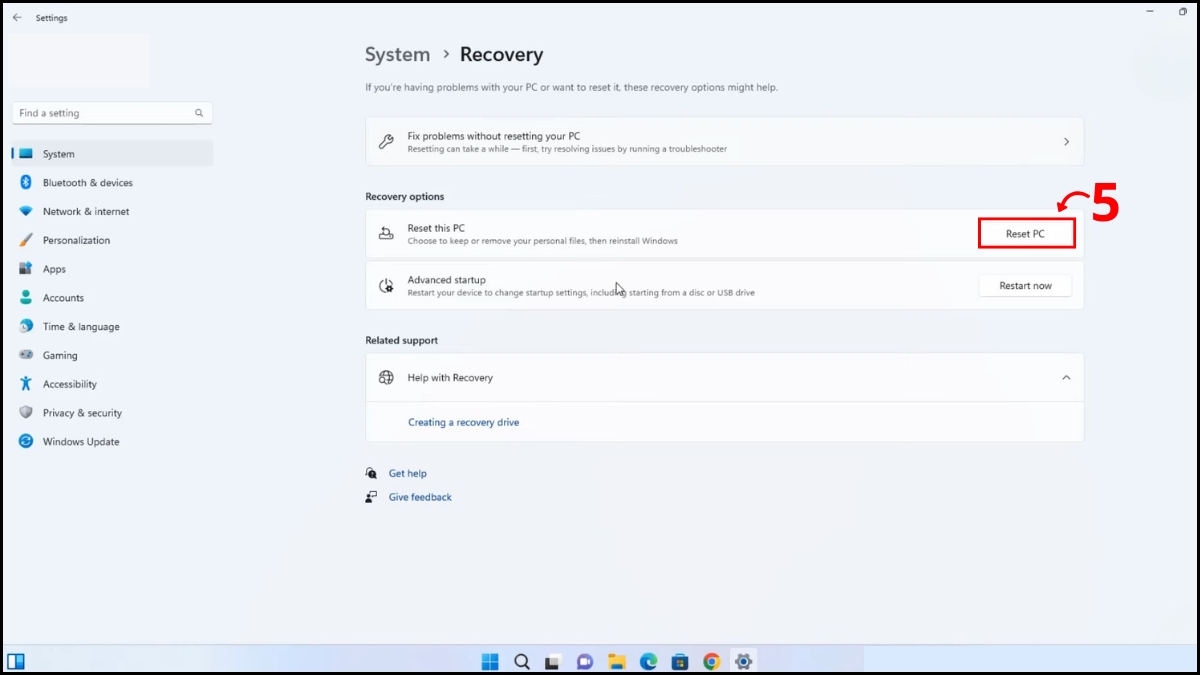1200x675 pixels.
Task: Open Chrome from the taskbar
Action: pos(711,661)
